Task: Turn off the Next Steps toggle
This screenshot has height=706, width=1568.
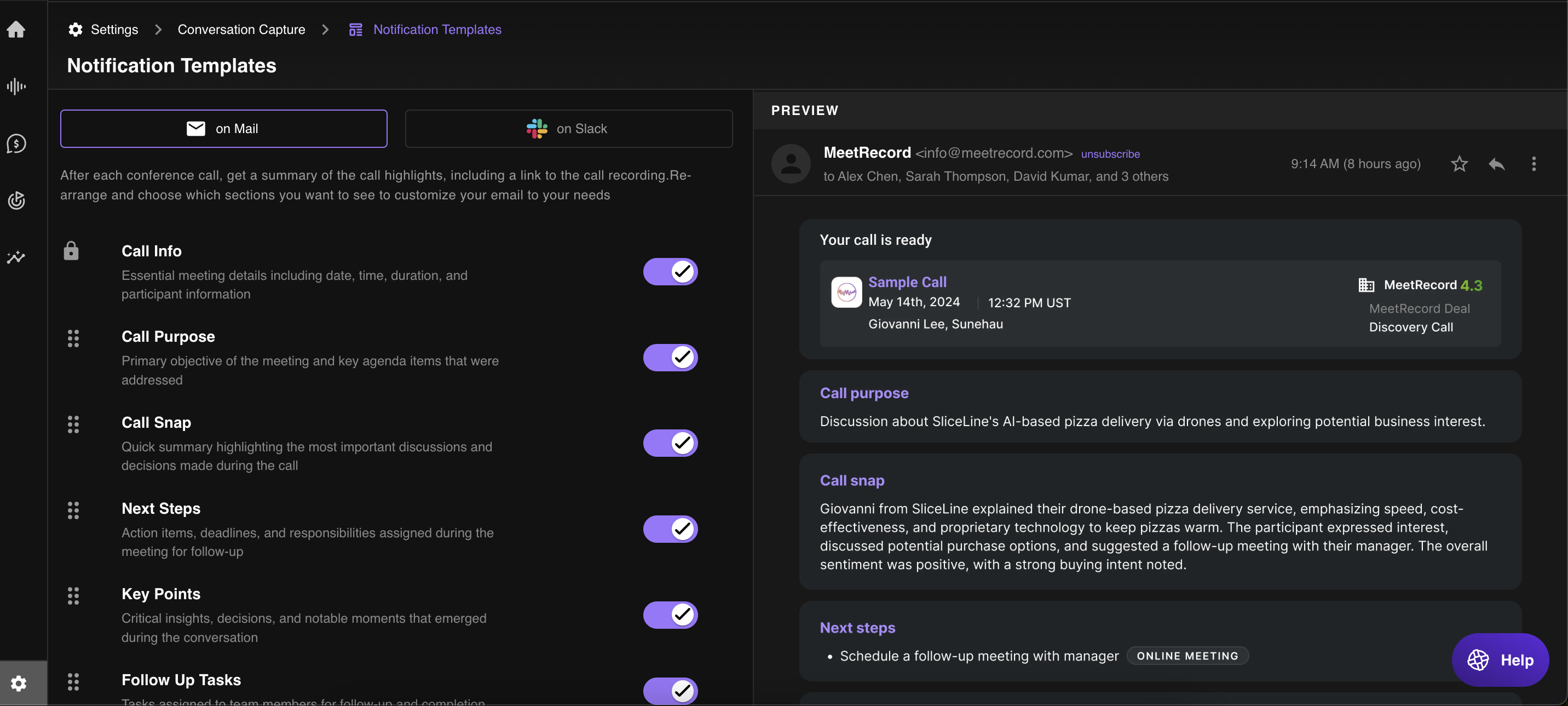Action: click(670, 529)
